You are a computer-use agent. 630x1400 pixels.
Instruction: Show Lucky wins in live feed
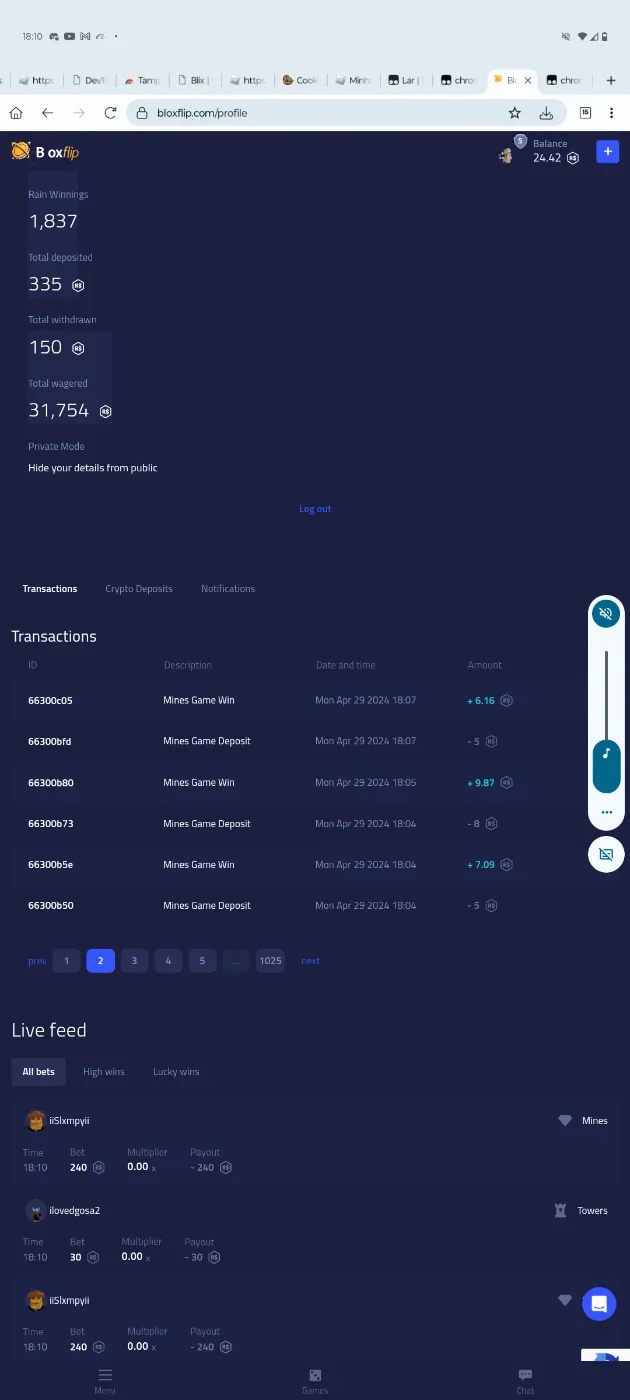pos(176,1072)
